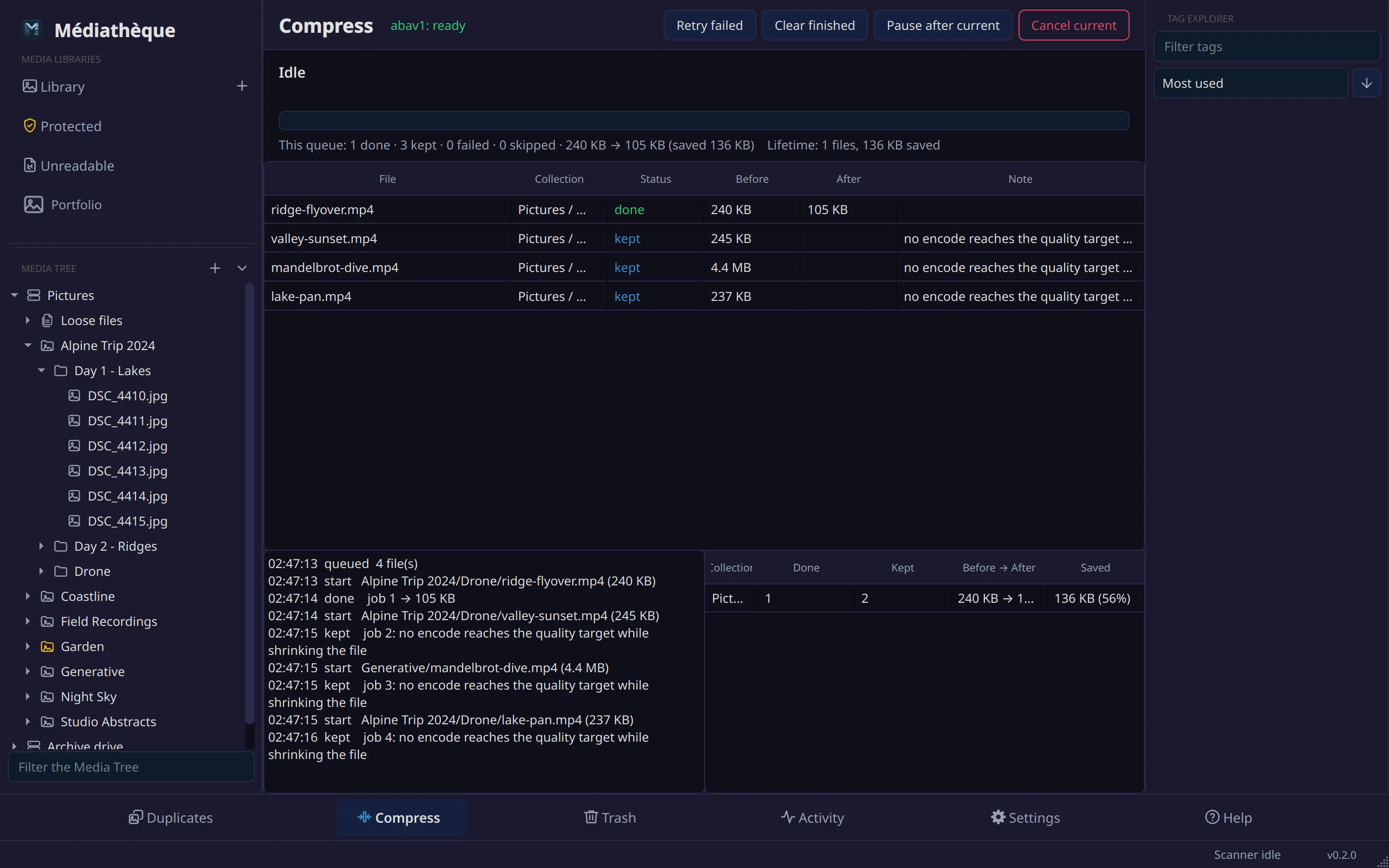
Task: Expand the Night Sky collection
Action: (27, 696)
